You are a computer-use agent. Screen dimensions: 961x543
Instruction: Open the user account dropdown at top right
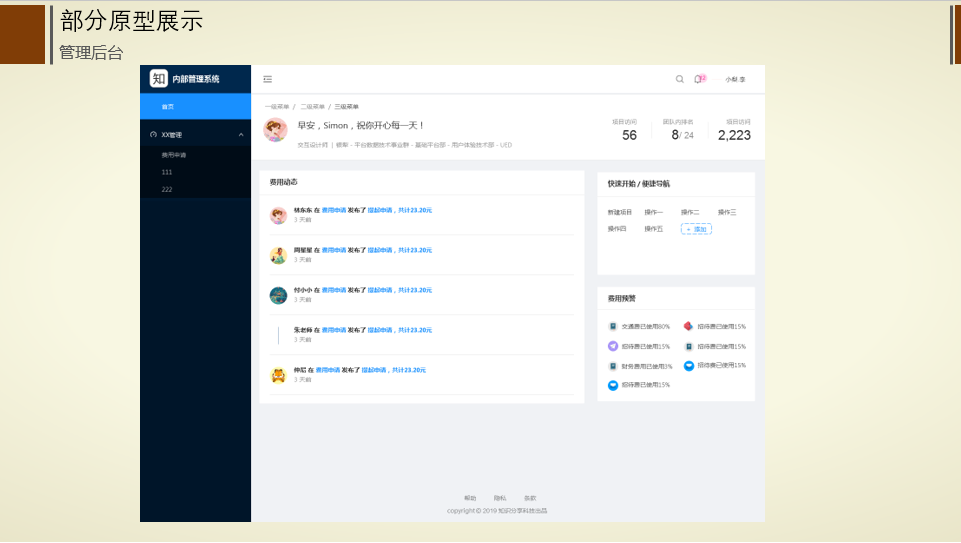tap(735, 79)
